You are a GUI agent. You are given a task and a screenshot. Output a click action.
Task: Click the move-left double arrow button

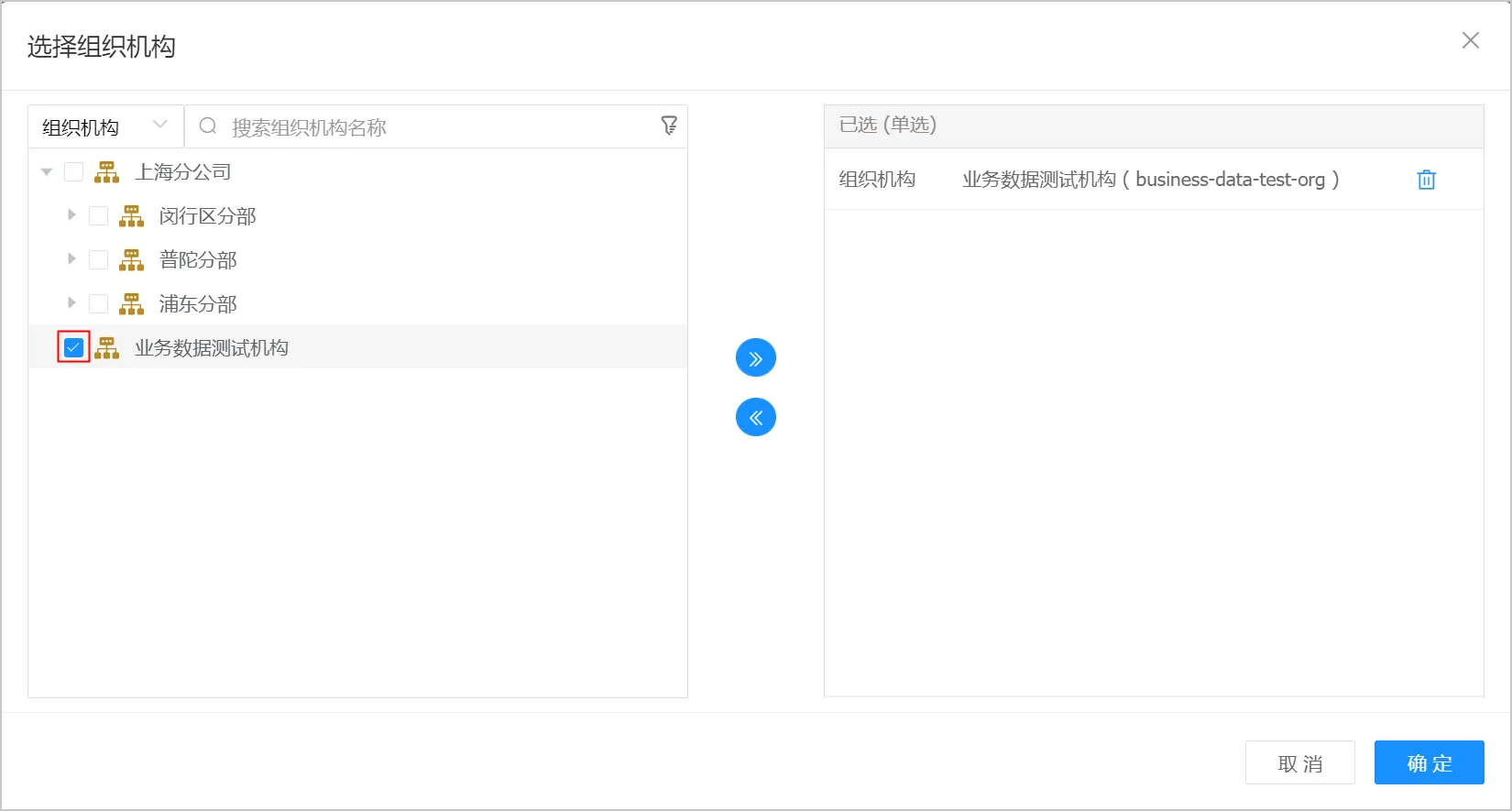tap(755, 418)
